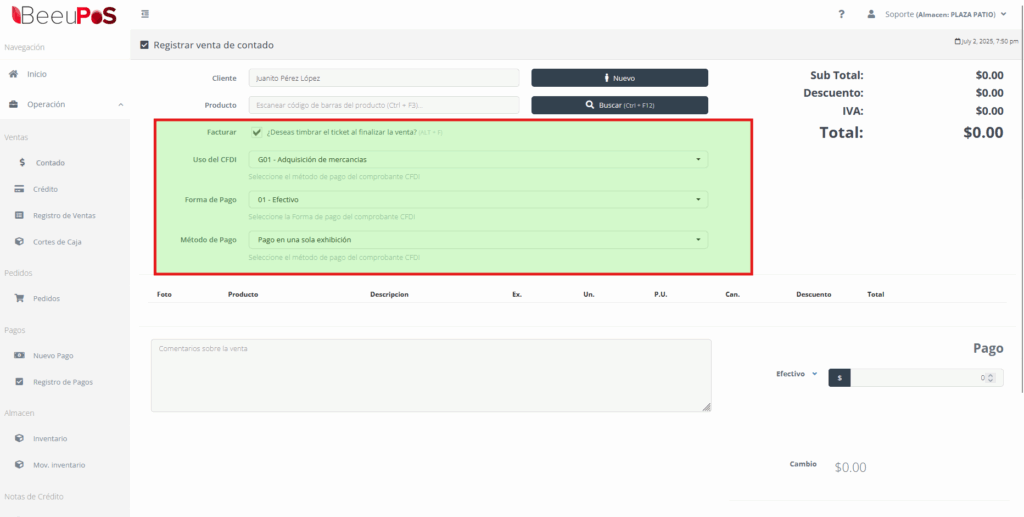
Task: Click the Crédito card icon
Action: click(x=20, y=189)
